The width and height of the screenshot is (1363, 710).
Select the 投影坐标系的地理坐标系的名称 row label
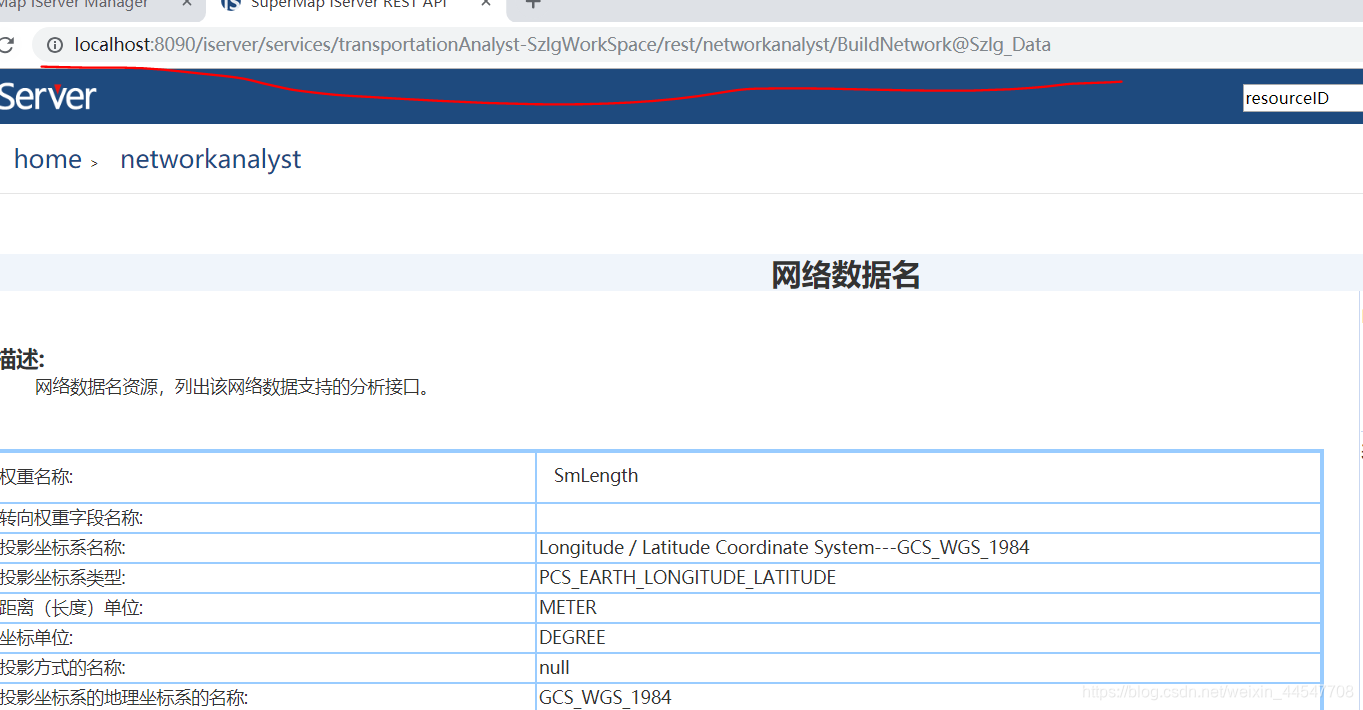(x=124, y=698)
